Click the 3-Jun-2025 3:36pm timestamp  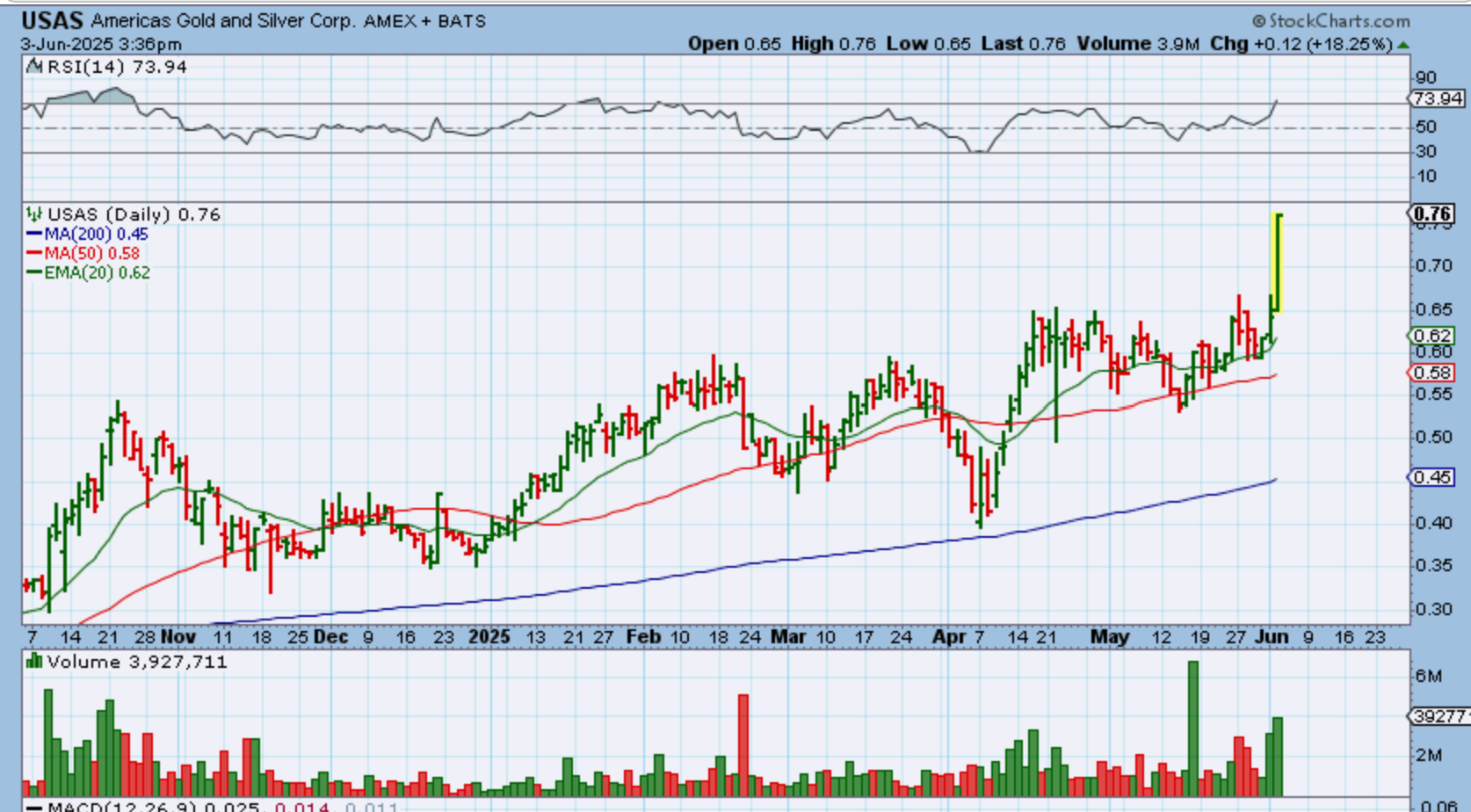click(101, 44)
